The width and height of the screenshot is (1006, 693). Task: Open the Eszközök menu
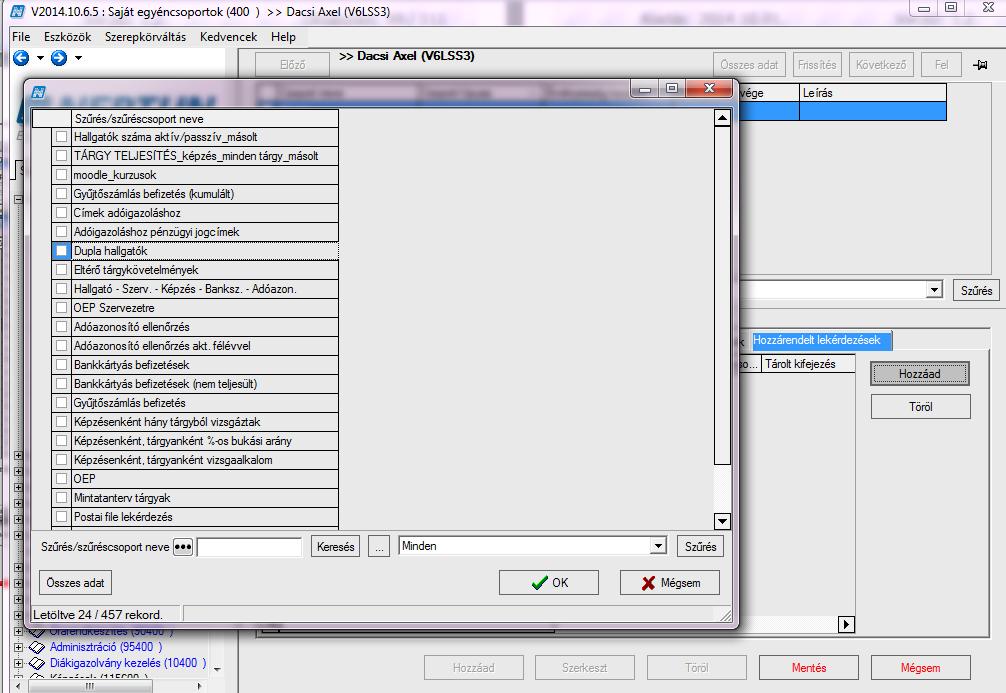[x=67, y=37]
